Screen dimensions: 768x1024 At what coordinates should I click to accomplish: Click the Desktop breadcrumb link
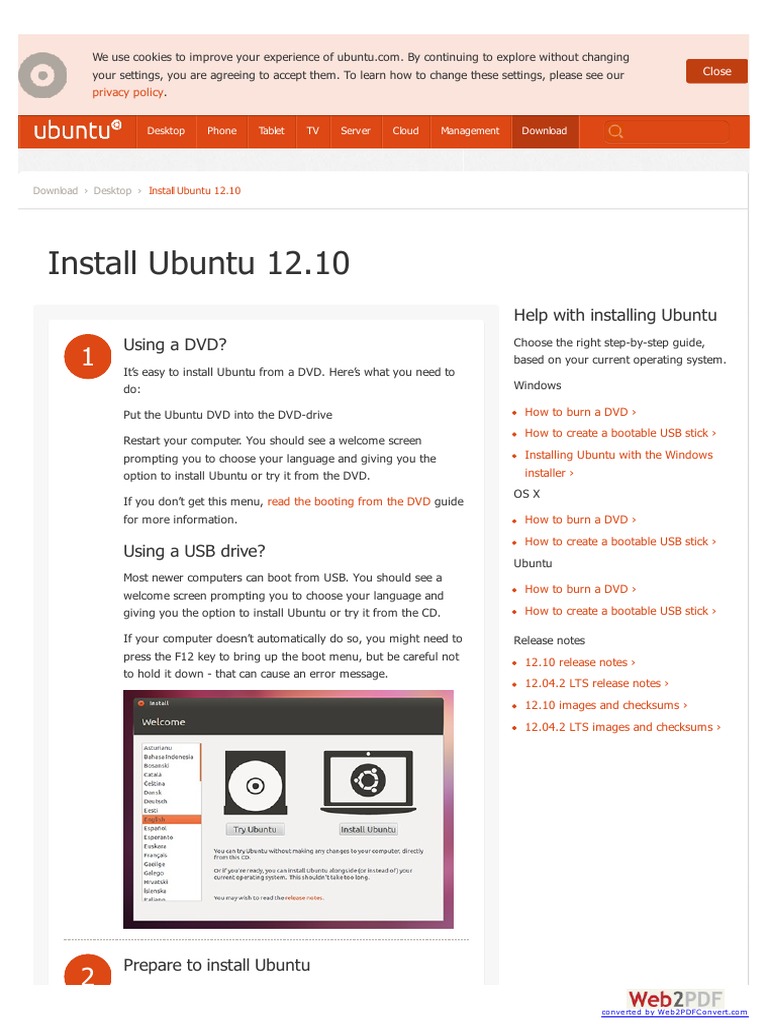coord(112,191)
